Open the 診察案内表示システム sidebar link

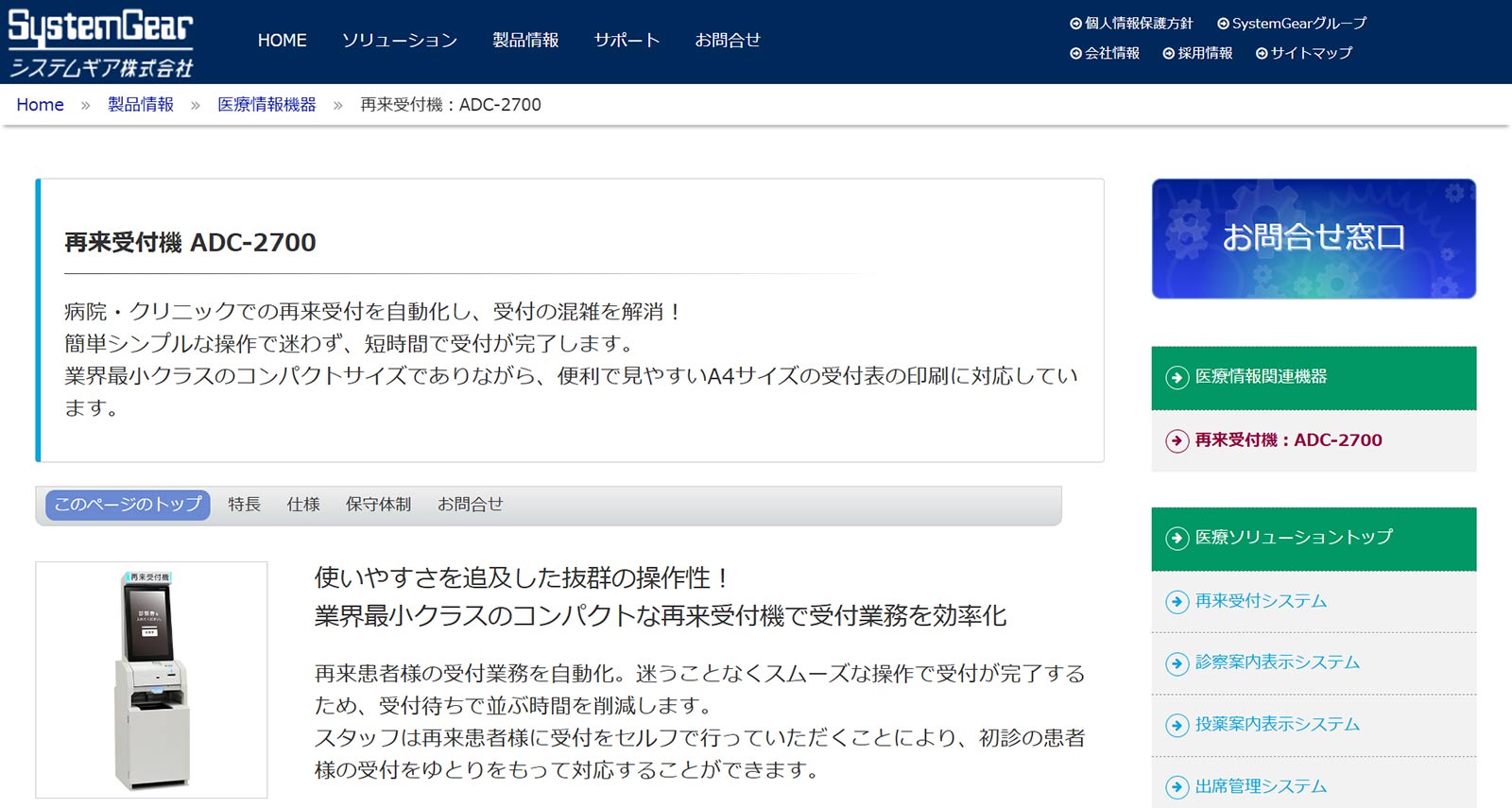click(1314, 663)
